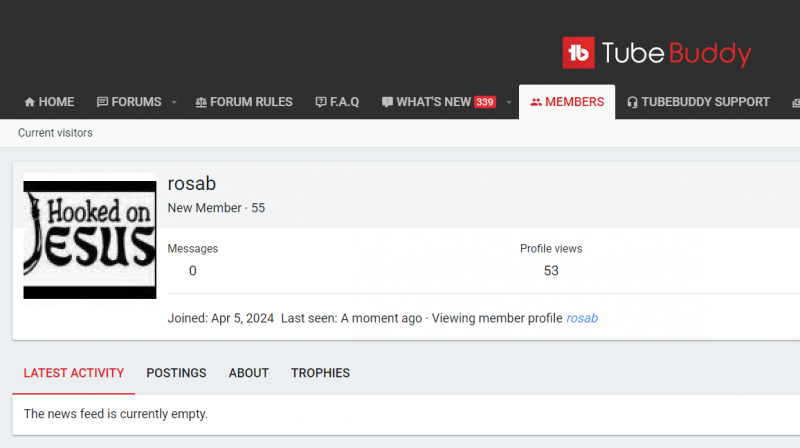Click the TubeBuddy logo icon
Screen dimensions: 800x448
click(x=578, y=52)
